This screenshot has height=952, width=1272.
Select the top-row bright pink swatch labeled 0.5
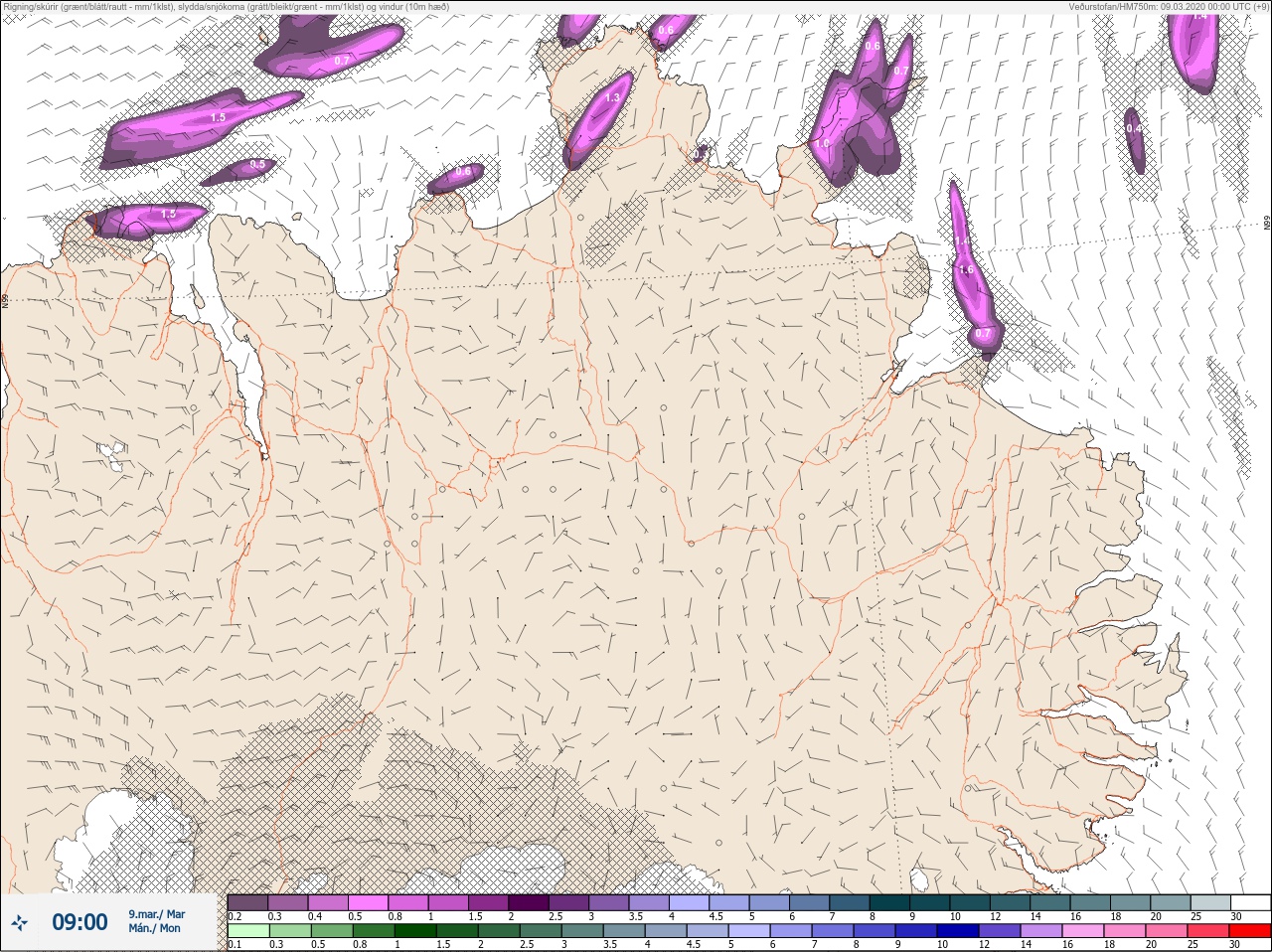click(368, 902)
